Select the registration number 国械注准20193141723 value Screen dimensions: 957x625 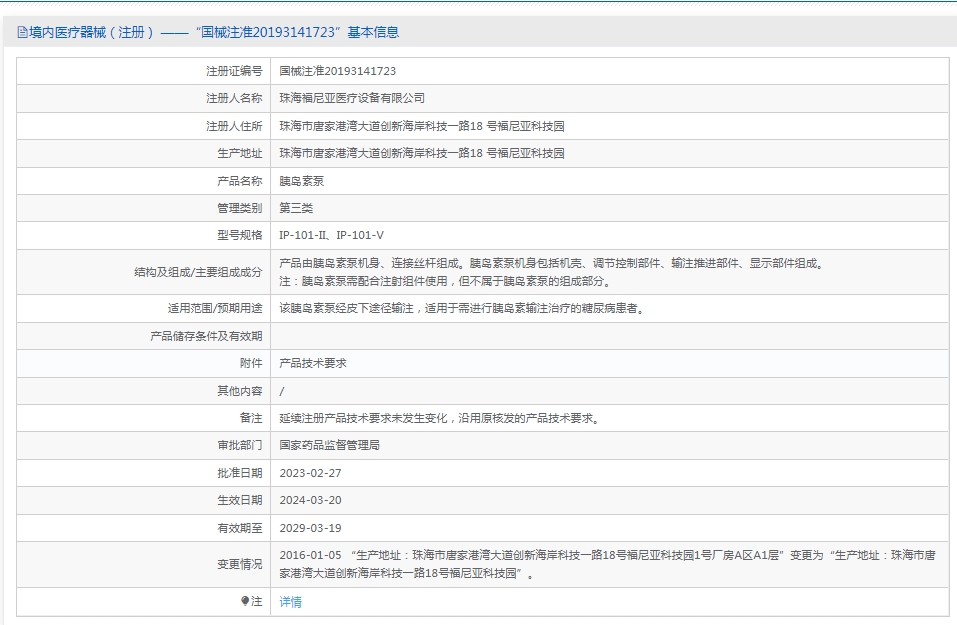338,71
